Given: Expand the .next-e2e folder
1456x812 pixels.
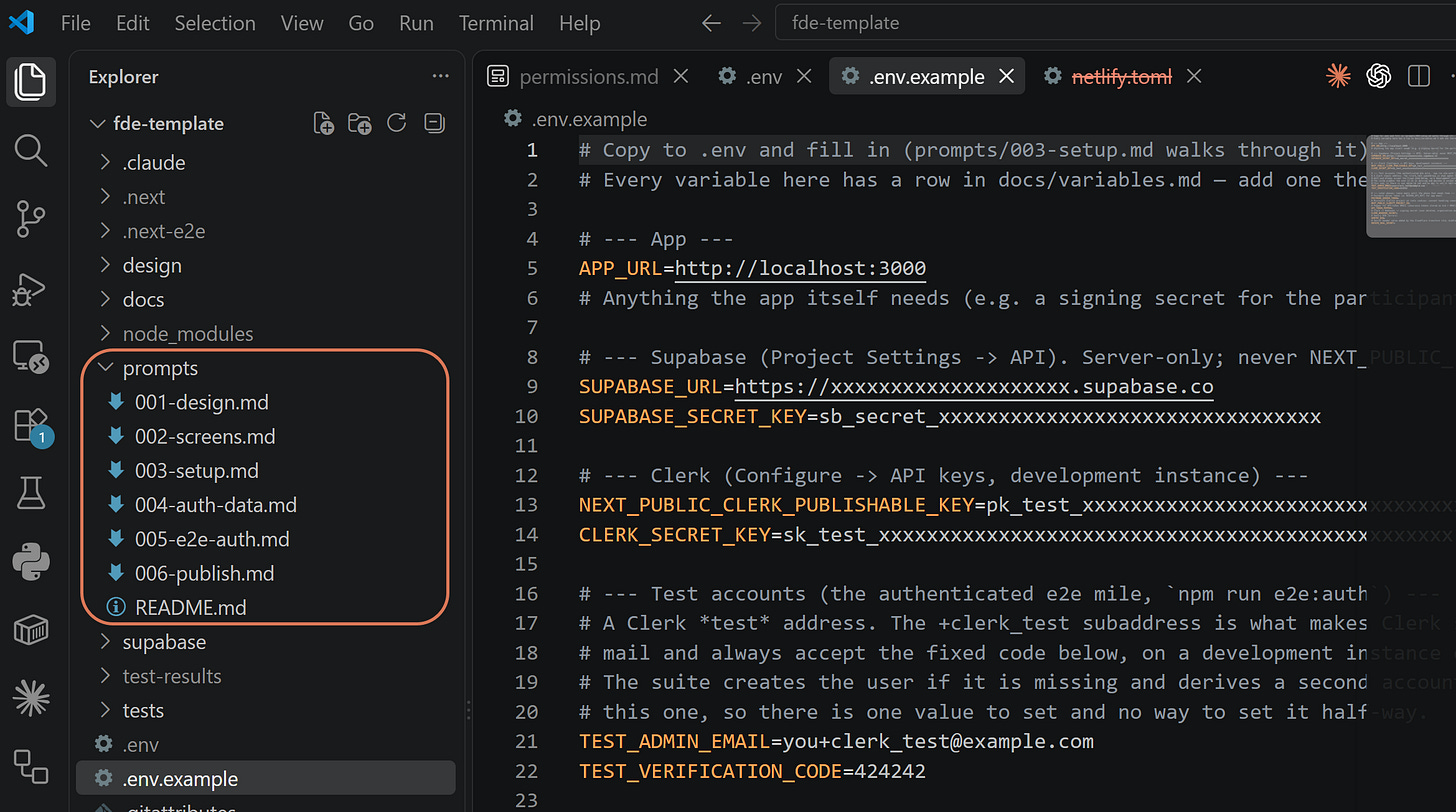Looking at the screenshot, I should click(106, 231).
